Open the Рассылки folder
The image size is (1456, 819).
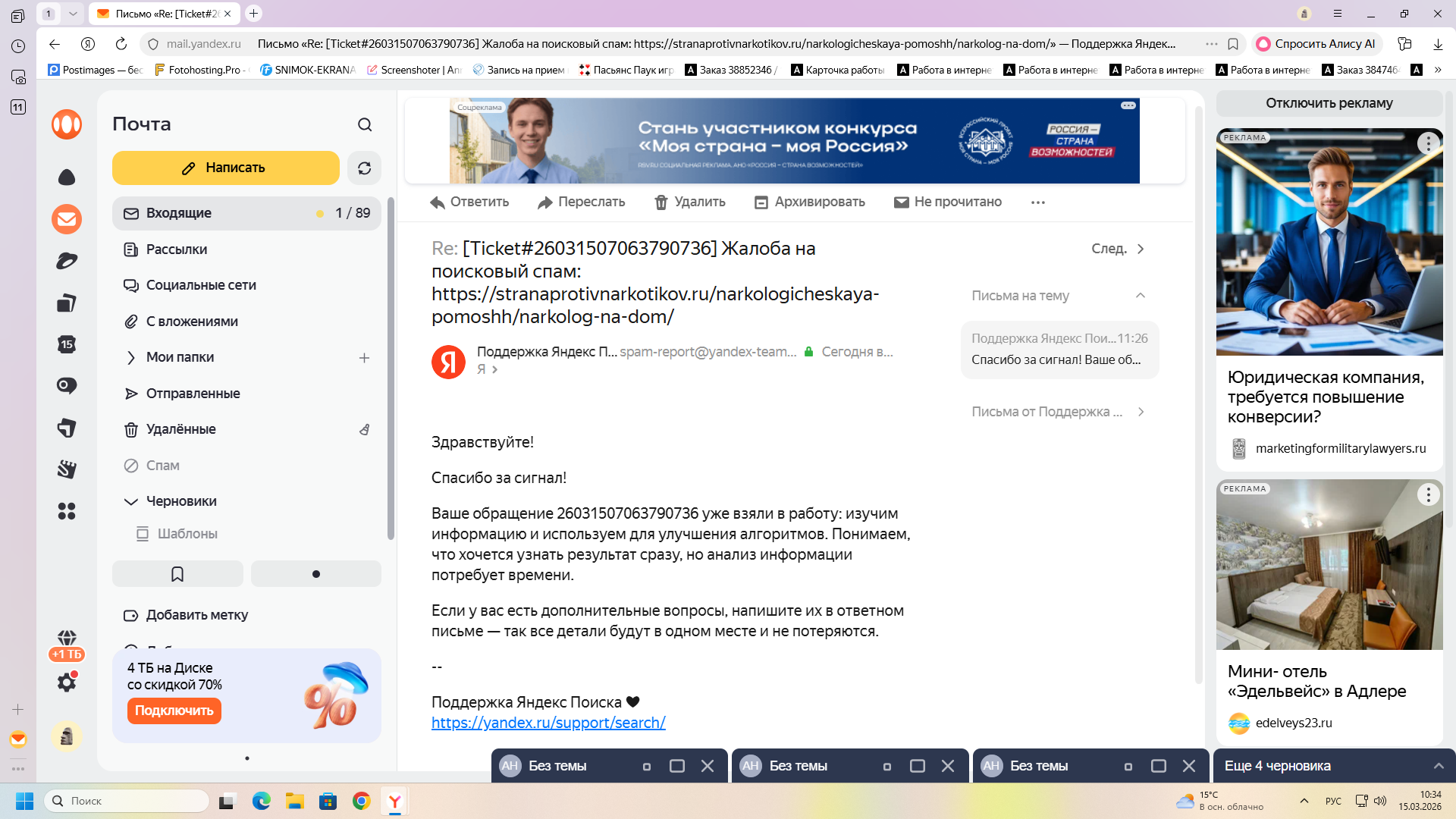pos(176,249)
